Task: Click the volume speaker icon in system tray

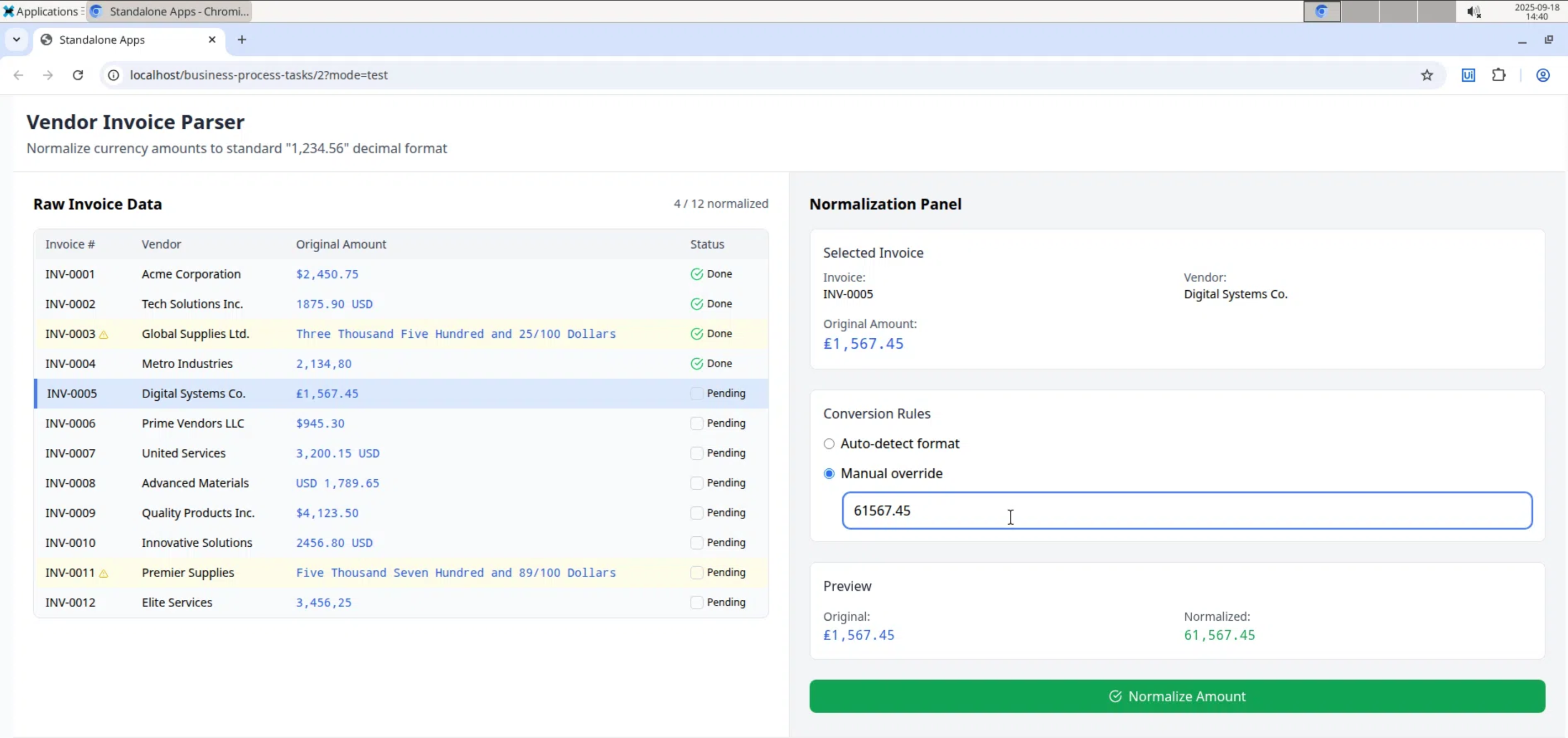Action: click(1473, 12)
